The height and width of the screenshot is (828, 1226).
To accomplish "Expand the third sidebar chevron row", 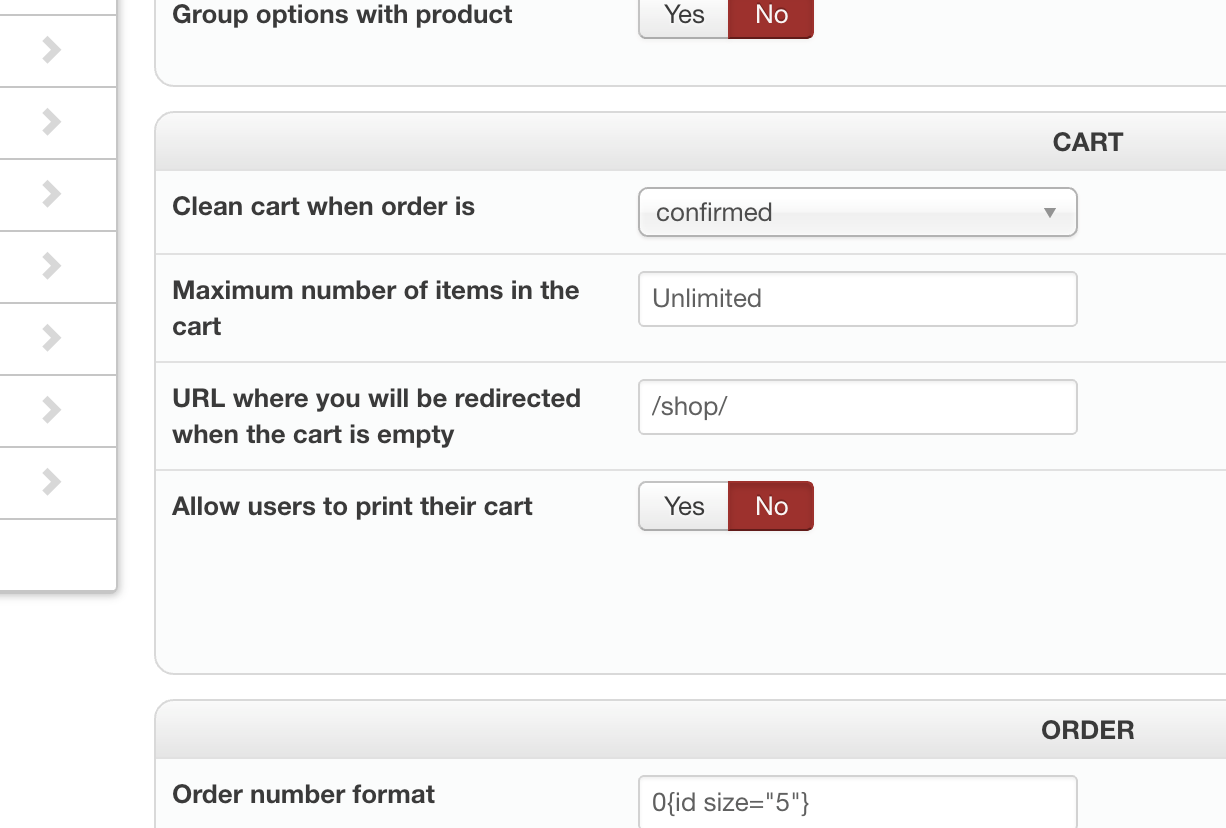I will coord(52,194).
